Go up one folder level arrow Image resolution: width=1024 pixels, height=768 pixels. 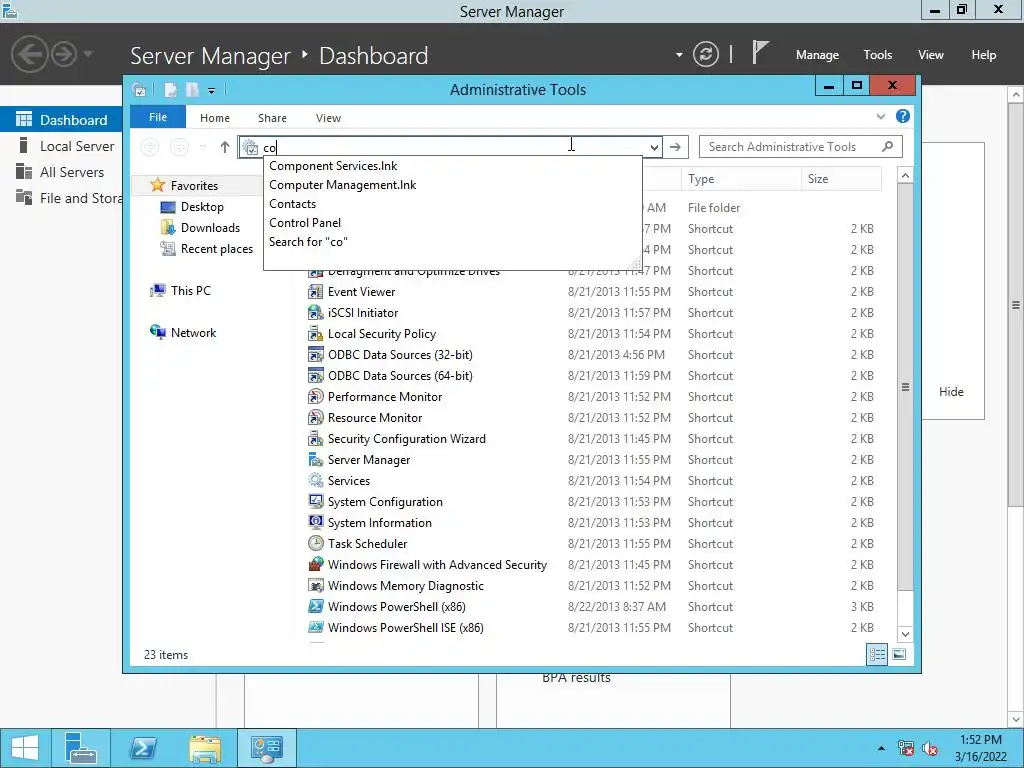(225, 147)
